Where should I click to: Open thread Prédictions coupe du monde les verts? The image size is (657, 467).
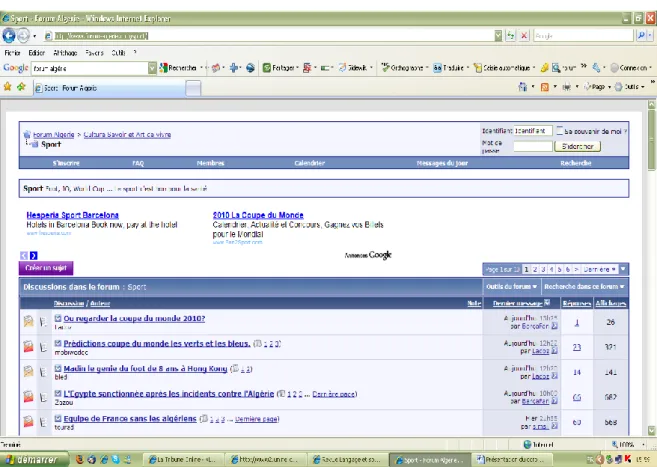pos(157,343)
